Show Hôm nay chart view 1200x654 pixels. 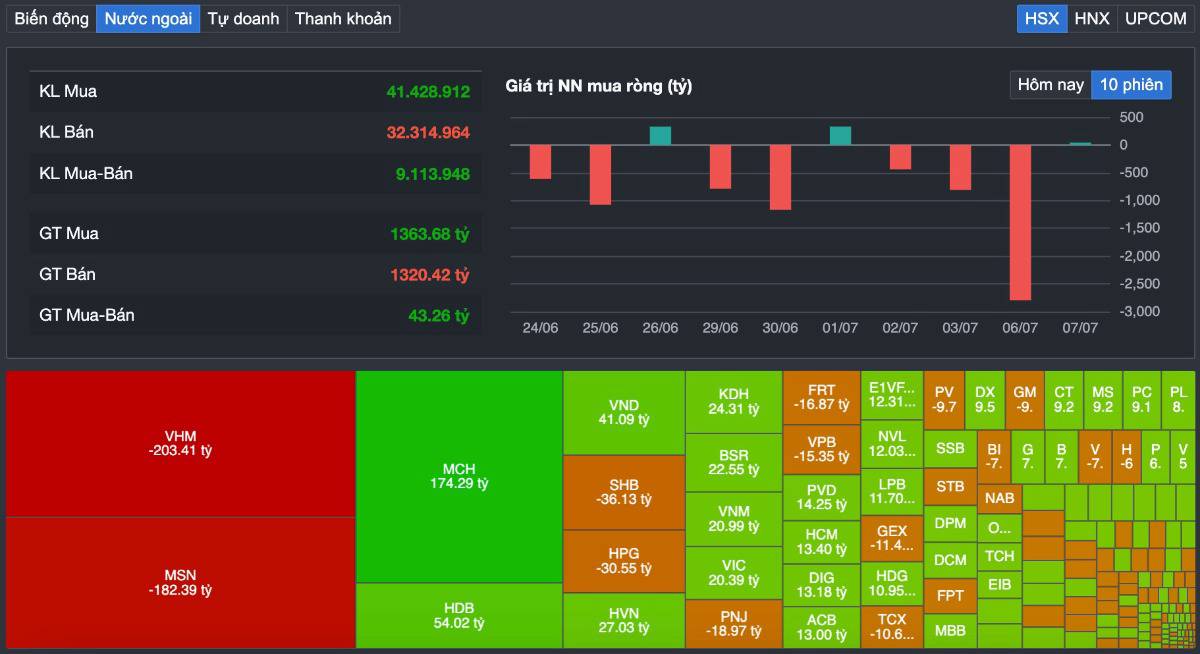[x=1050, y=85]
